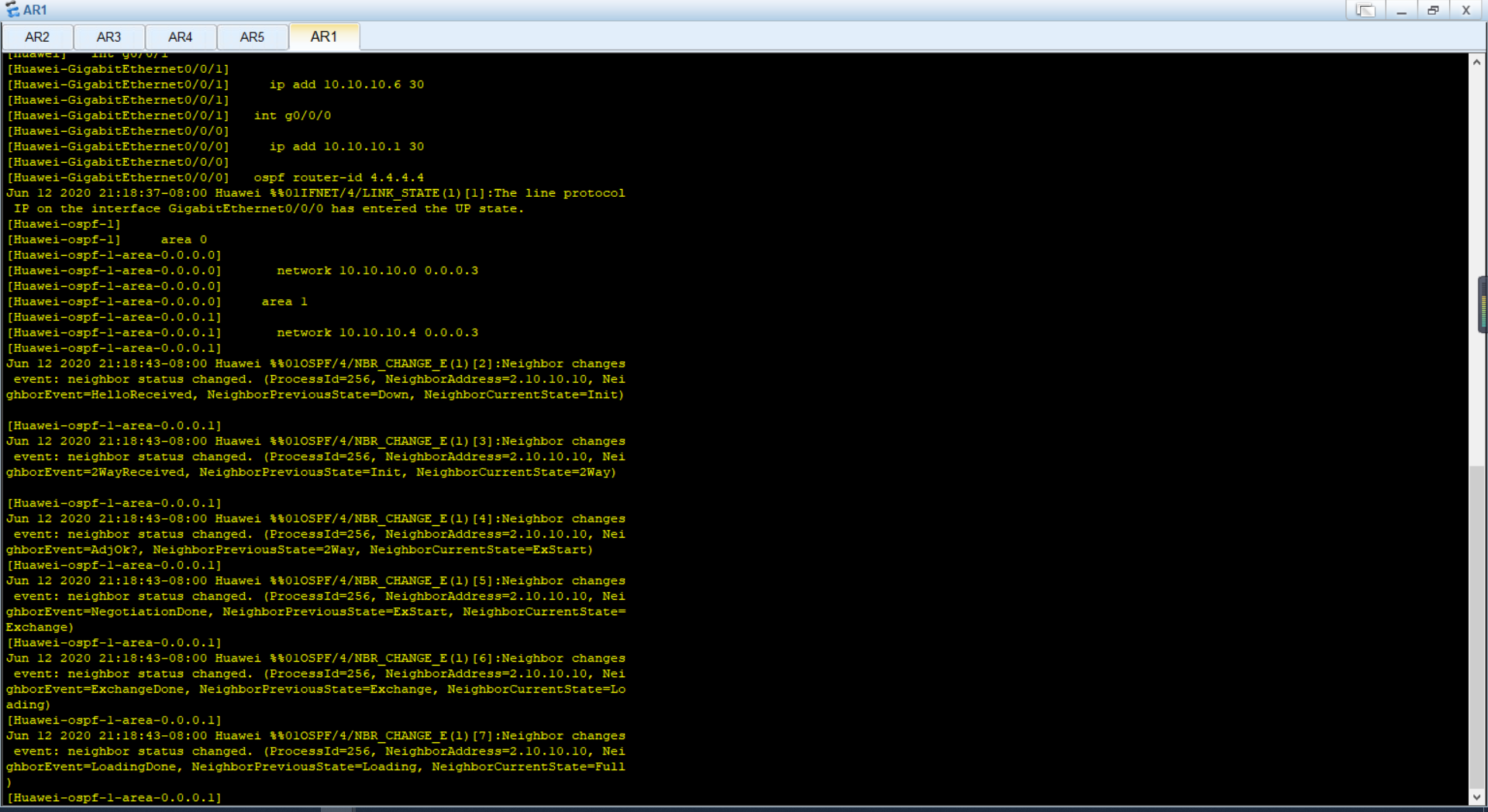The image size is (1488, 812).
Task: Click the scrollbar down arrow
Action: tap(1479, 798)
